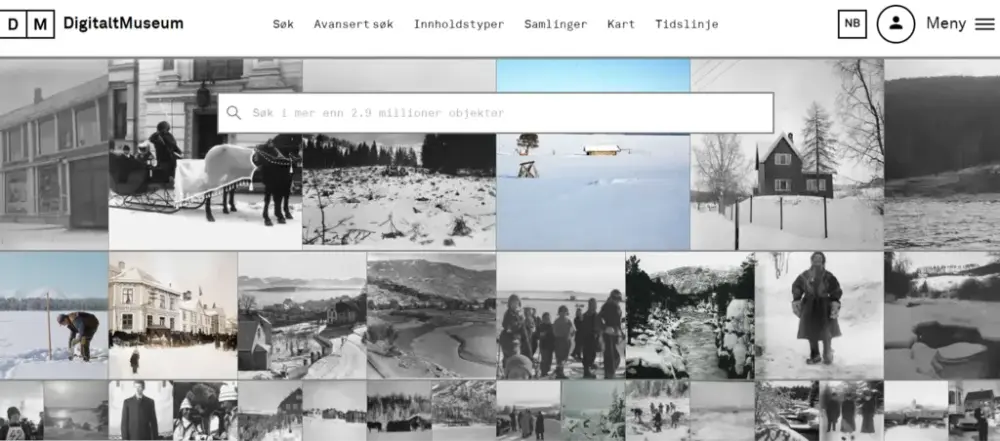This screenshot has width=1000, height=441.
Task: Click the DigitaltMuseum site title text
Action: point(123,24)
